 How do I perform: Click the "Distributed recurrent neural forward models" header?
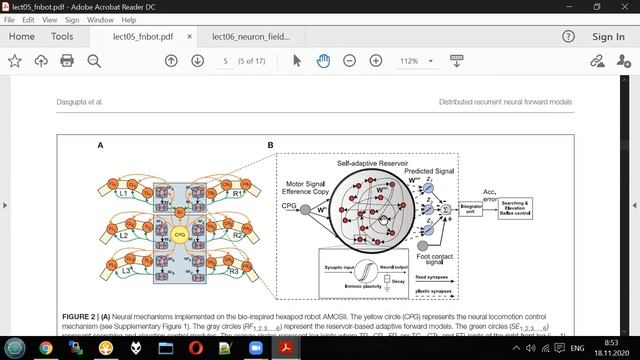point(505,102)
